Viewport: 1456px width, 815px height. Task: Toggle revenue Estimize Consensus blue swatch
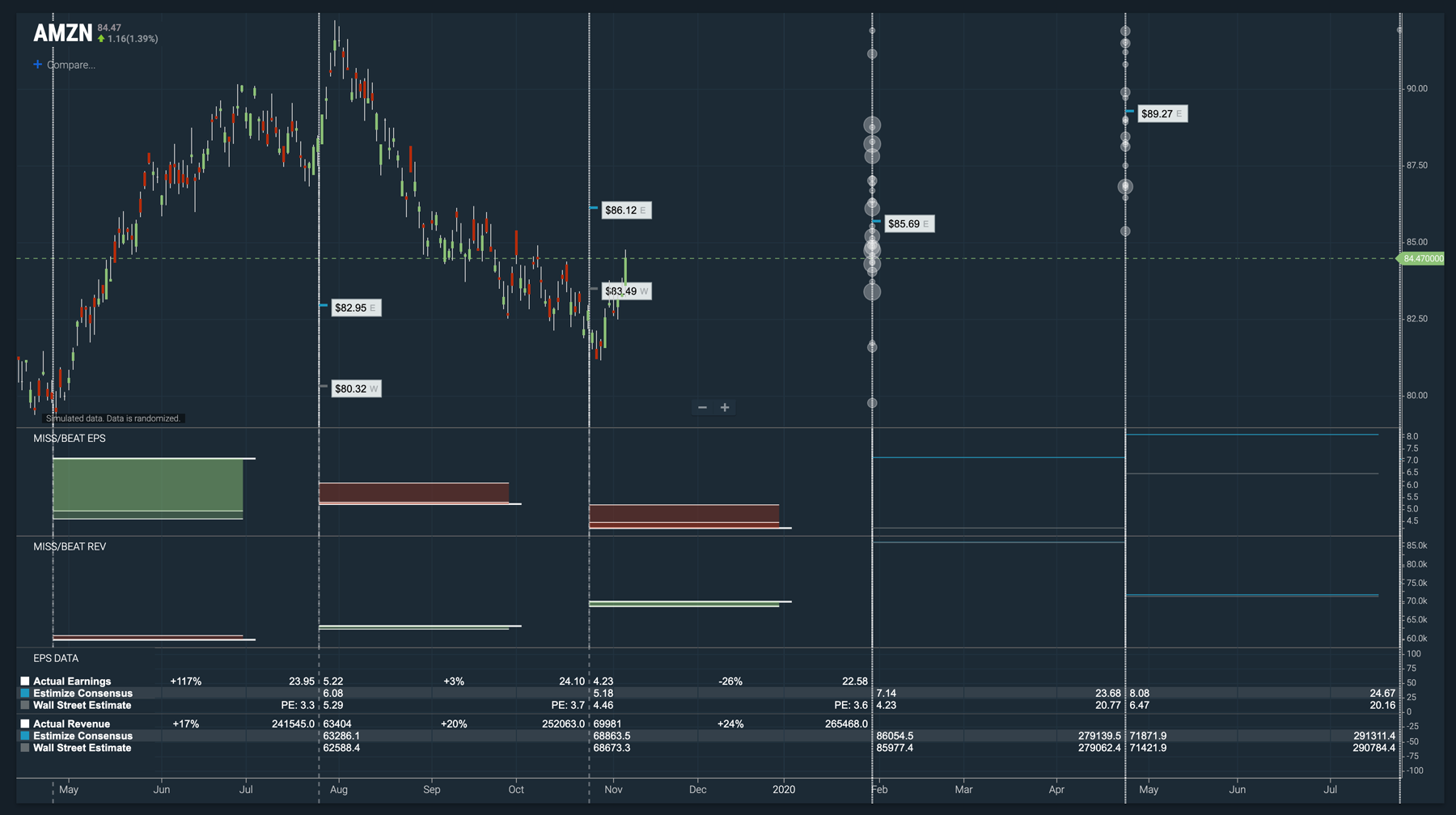25,736
